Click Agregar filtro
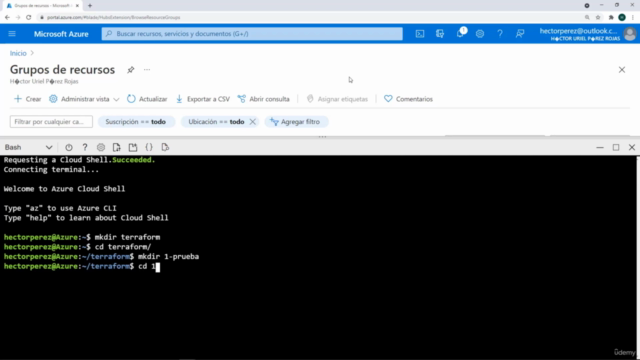This screenshot has width=640, height=360. (296, 122)
